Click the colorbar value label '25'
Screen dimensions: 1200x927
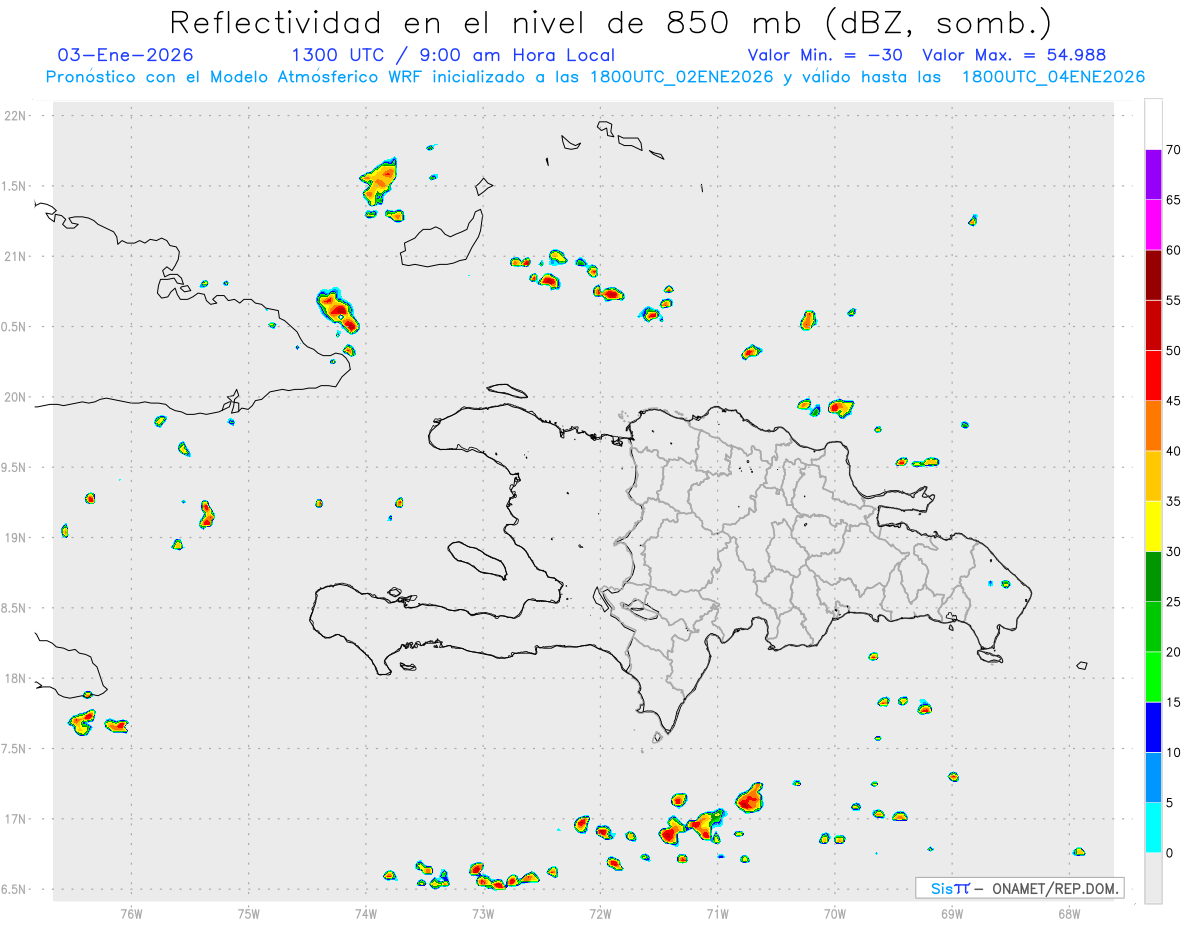[1174, 602]
